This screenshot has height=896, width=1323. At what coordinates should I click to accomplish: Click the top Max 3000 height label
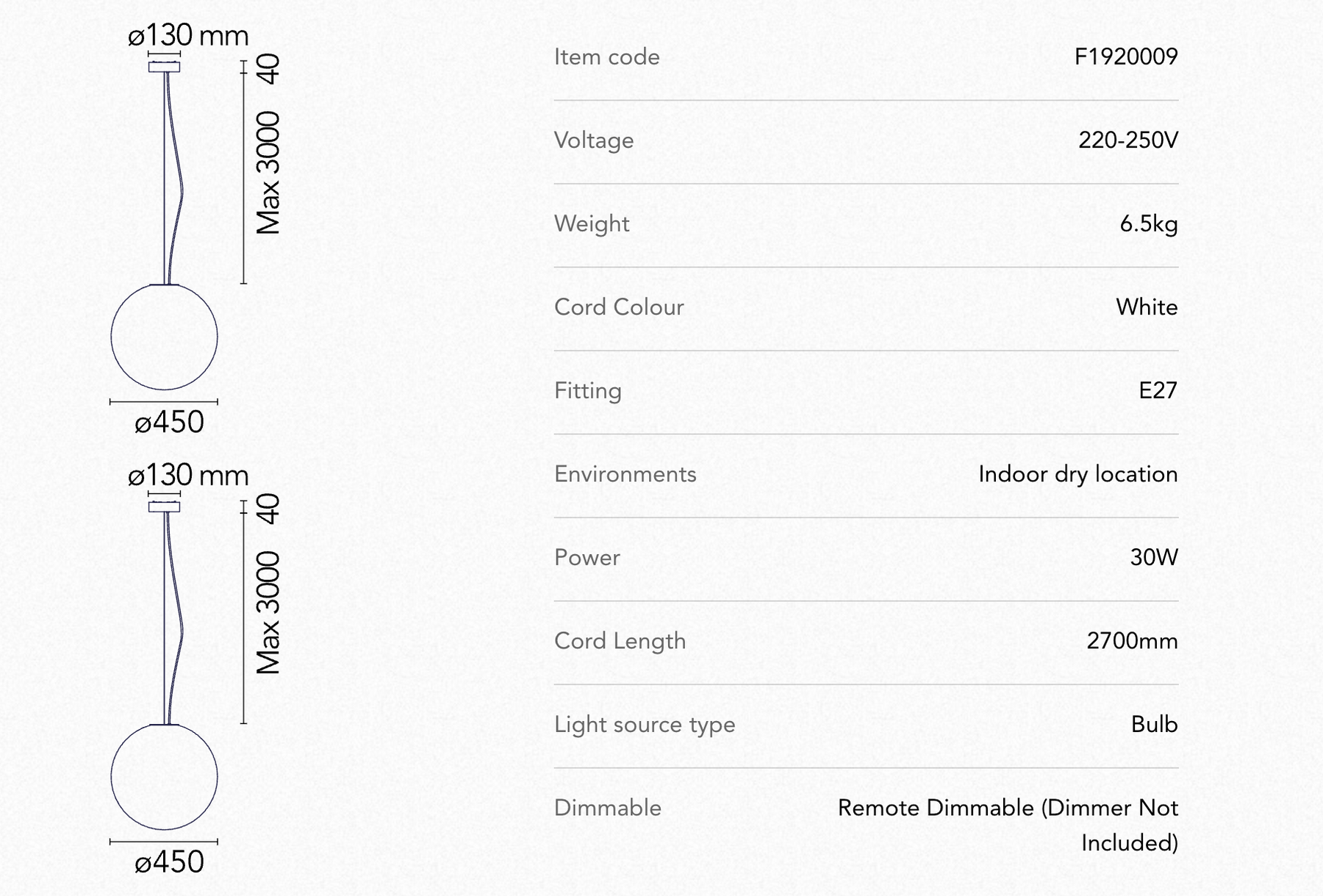[268, 173]
